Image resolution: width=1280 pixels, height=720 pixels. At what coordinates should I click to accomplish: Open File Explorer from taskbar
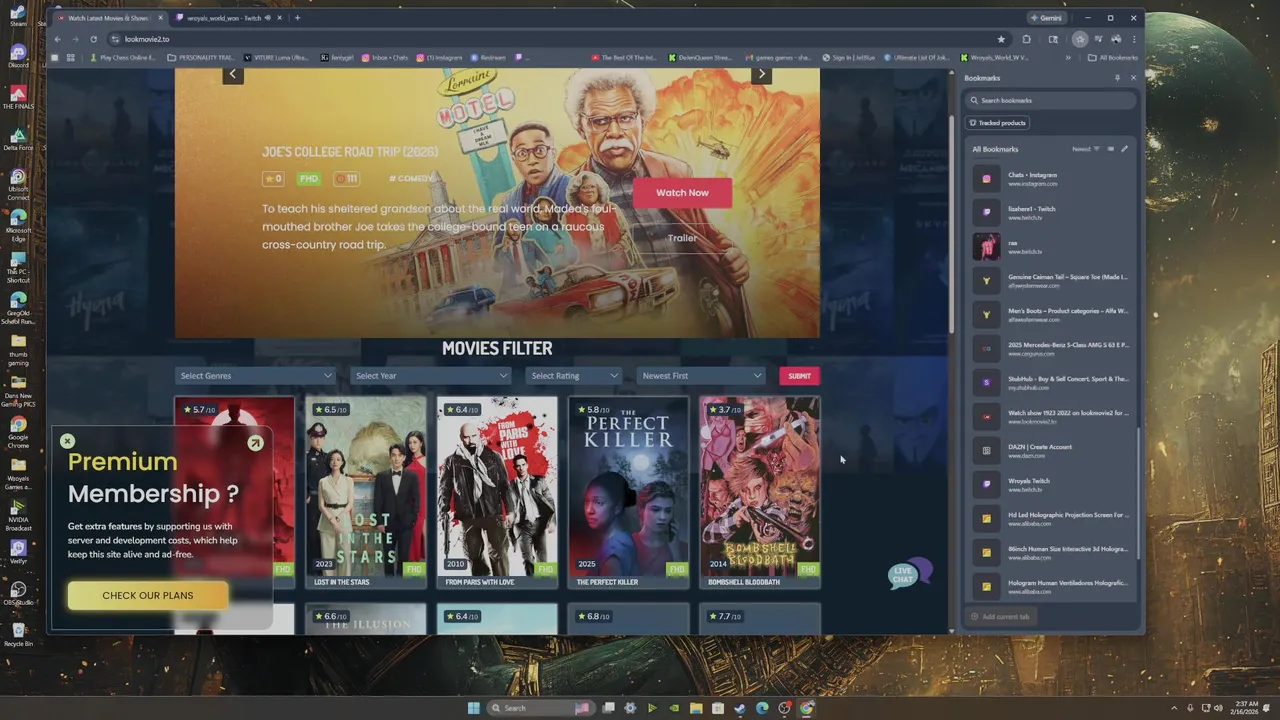(695, 708)
